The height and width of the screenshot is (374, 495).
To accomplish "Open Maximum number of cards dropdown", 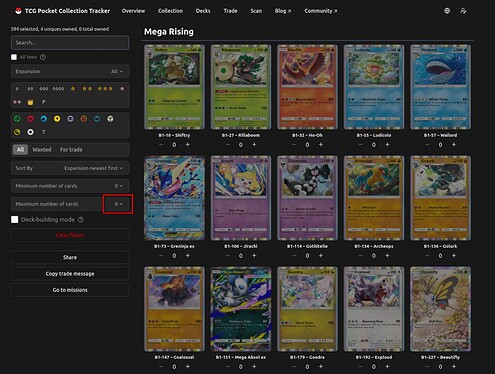I will [x=70, y=204].
